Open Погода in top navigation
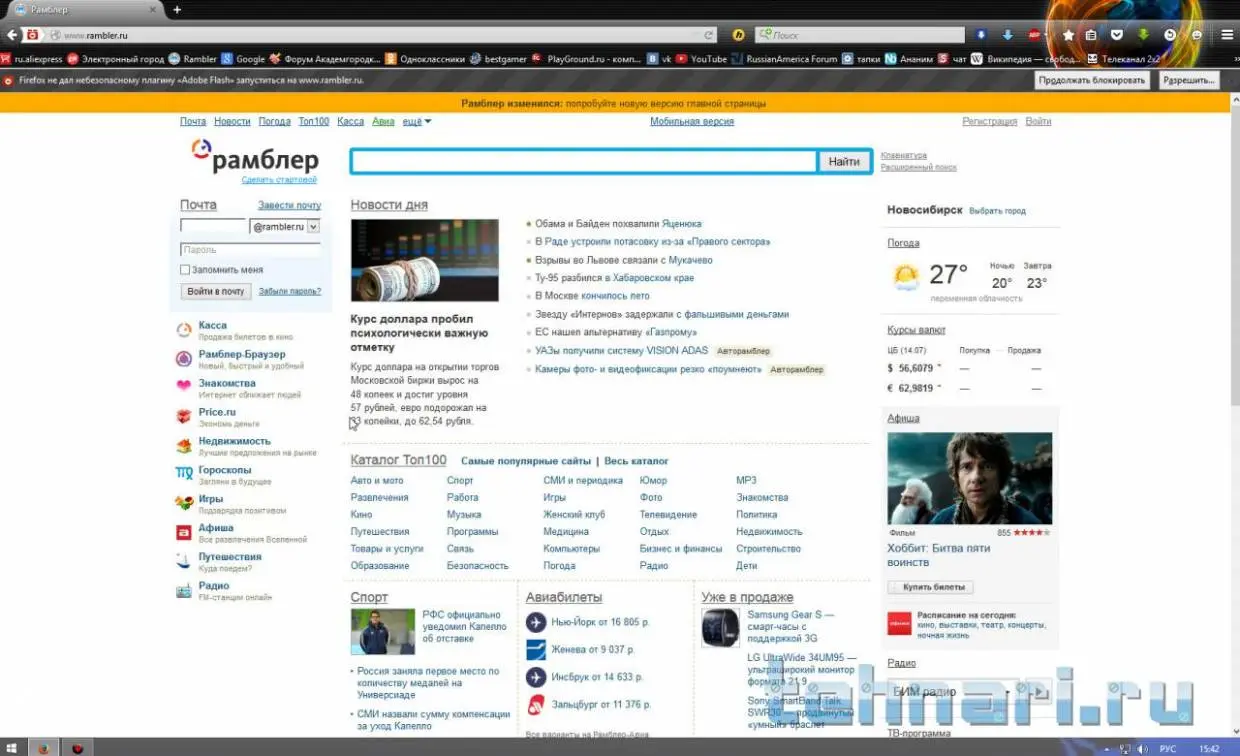 [x=275, y=121]
